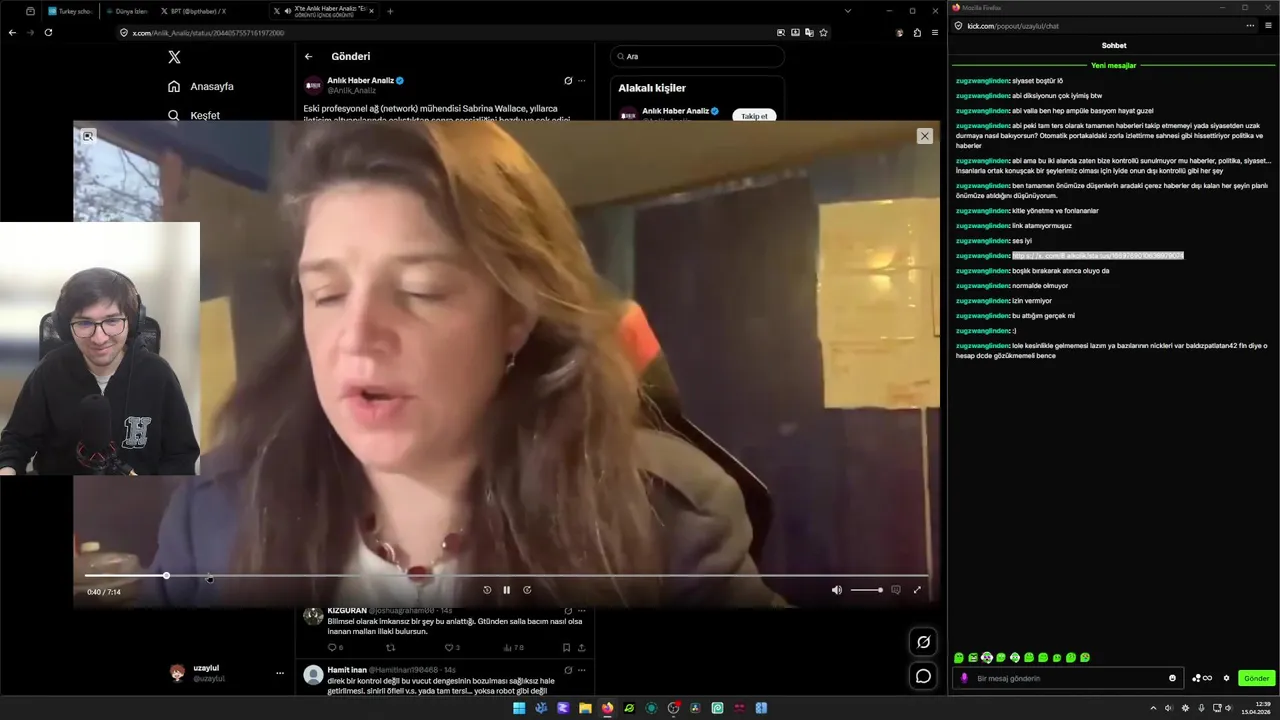Mute the video speaker icon
This screenshot has height=720, width=1280.
click(x=837, y=590)
